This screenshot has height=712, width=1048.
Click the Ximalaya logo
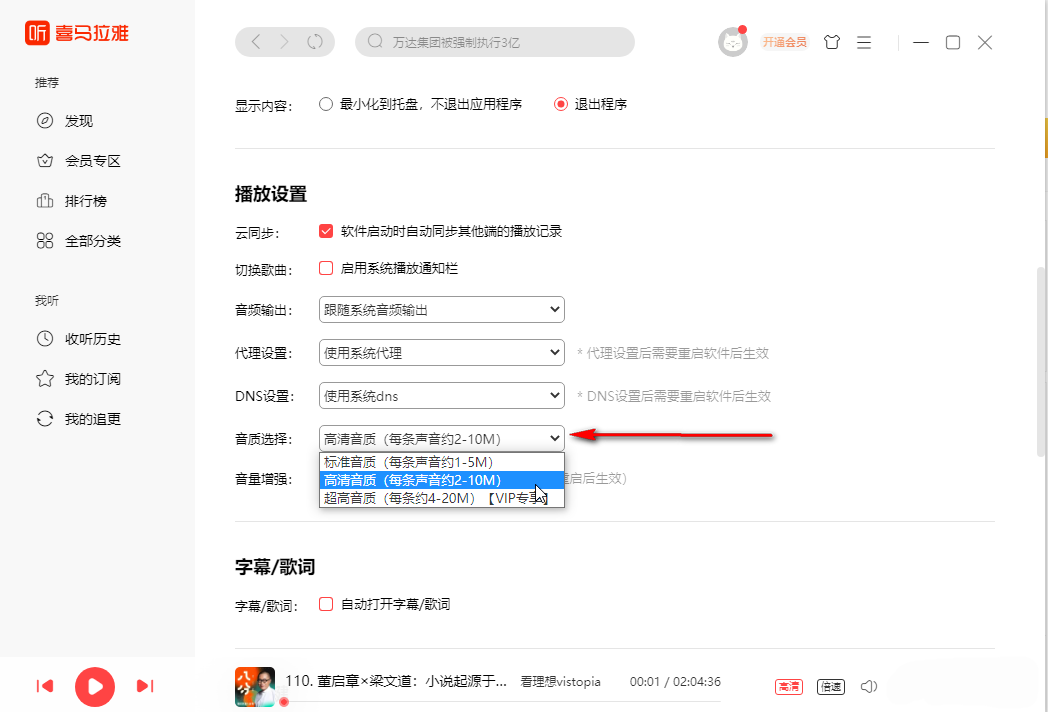tap(77, 33)
